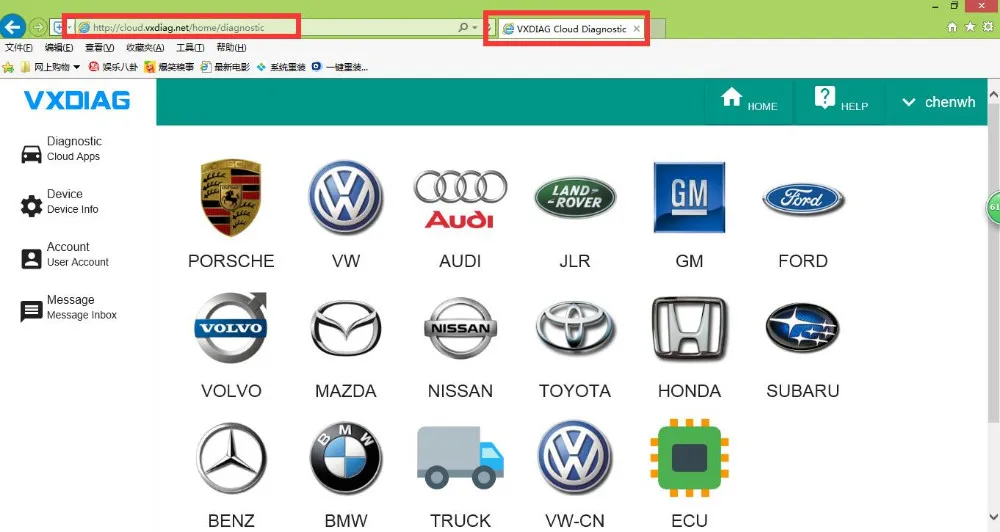Open the NISSAN diagnostic app
This screenshot has width=1000, height=532.
click(x=460, y=328)
